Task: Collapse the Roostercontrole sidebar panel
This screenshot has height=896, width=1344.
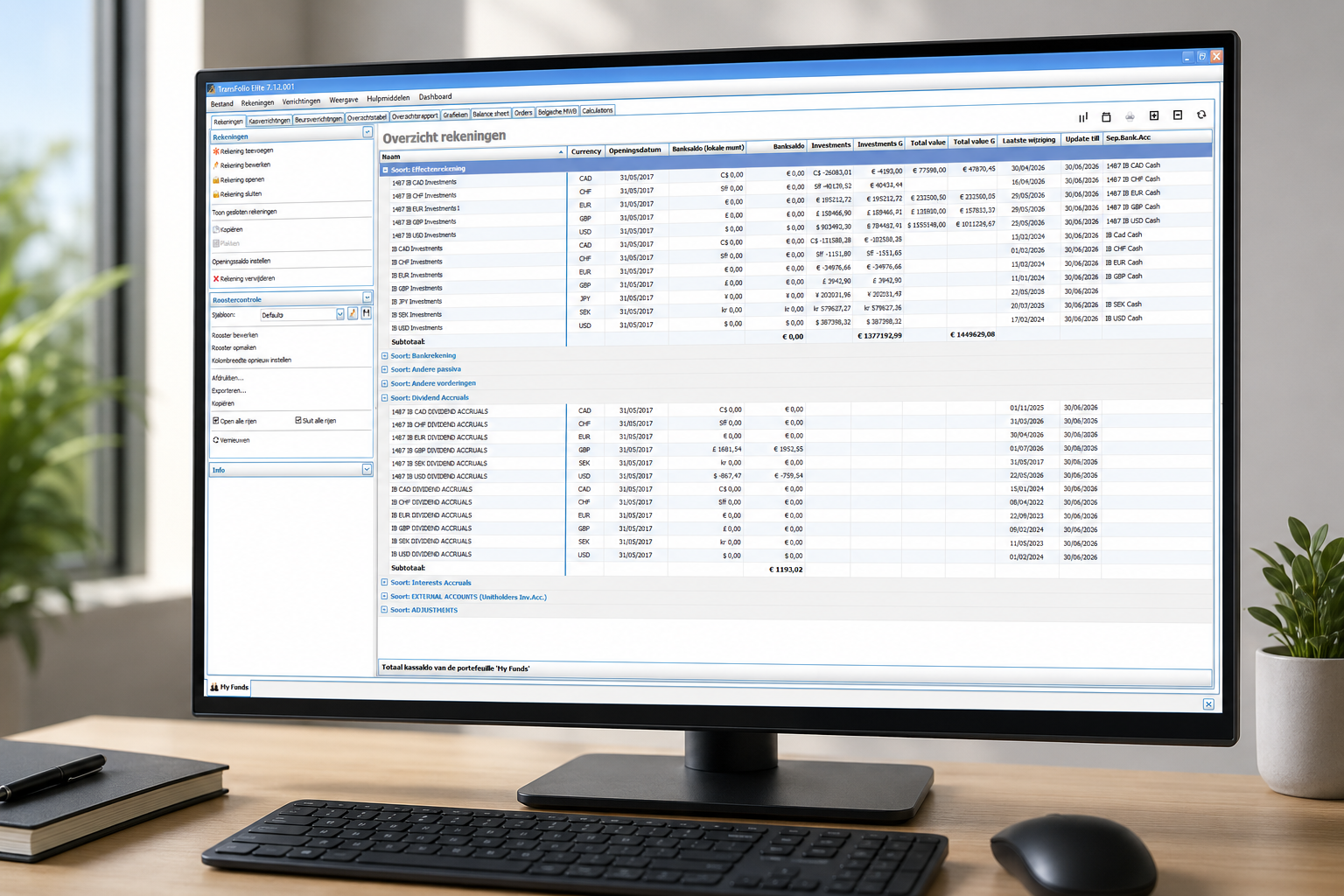Action: click(367, 297)
